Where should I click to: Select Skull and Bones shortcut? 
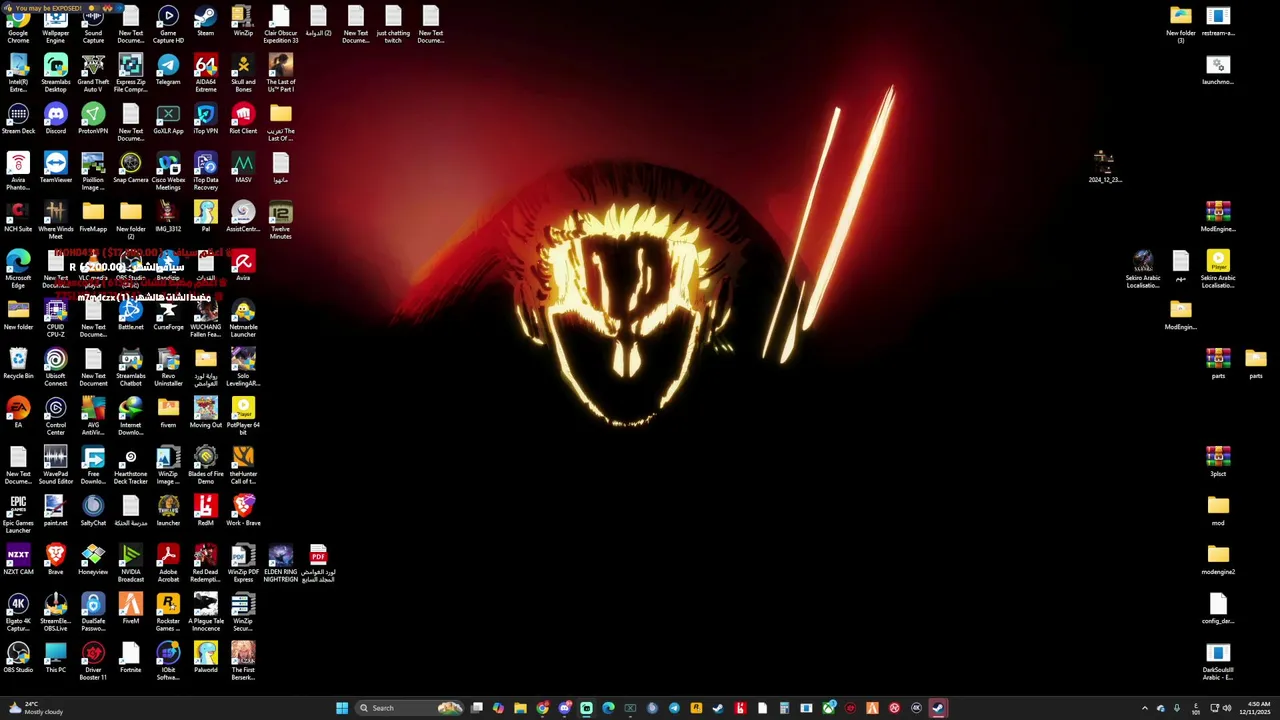243,73
